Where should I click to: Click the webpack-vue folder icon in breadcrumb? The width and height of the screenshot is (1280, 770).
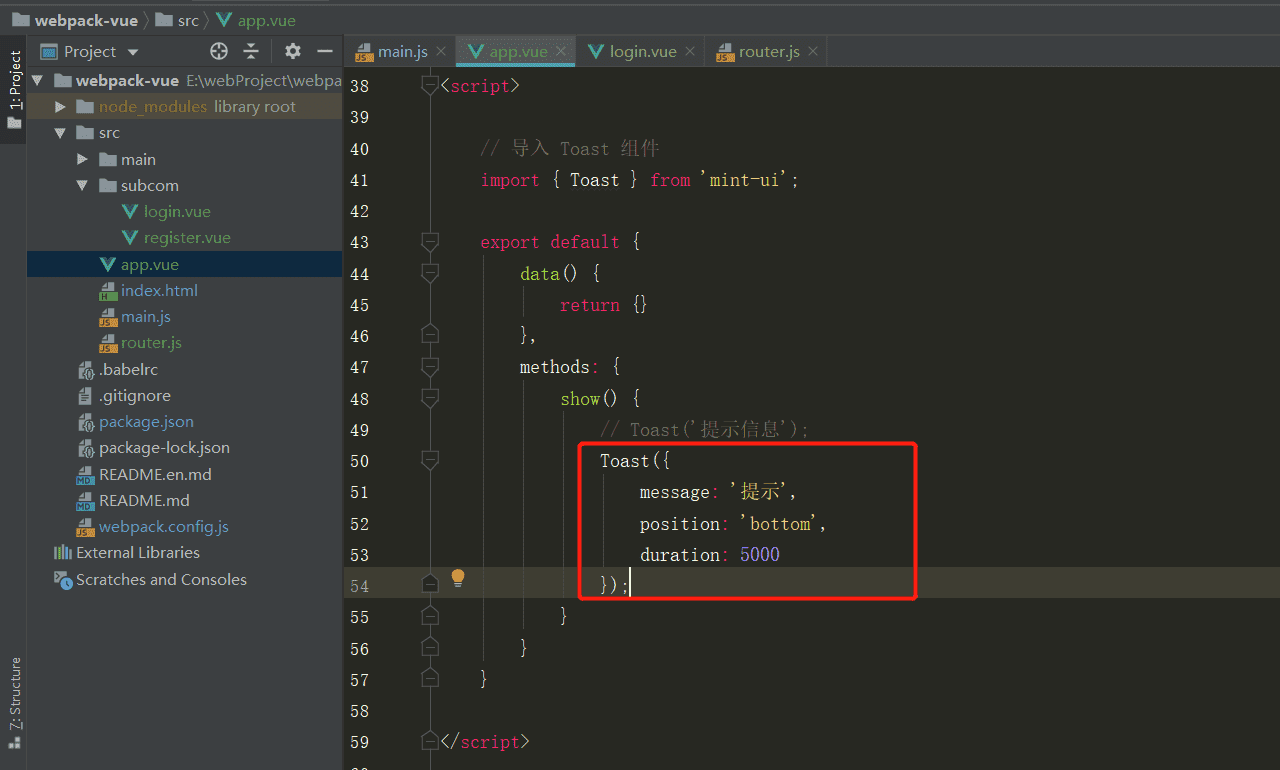(20, 20)
